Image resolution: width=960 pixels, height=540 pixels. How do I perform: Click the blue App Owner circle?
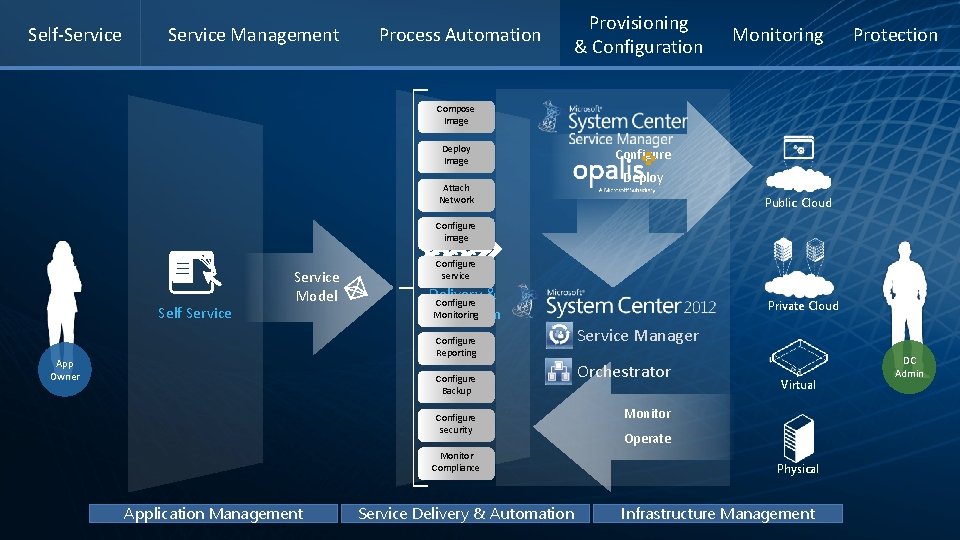coord(64,369)
